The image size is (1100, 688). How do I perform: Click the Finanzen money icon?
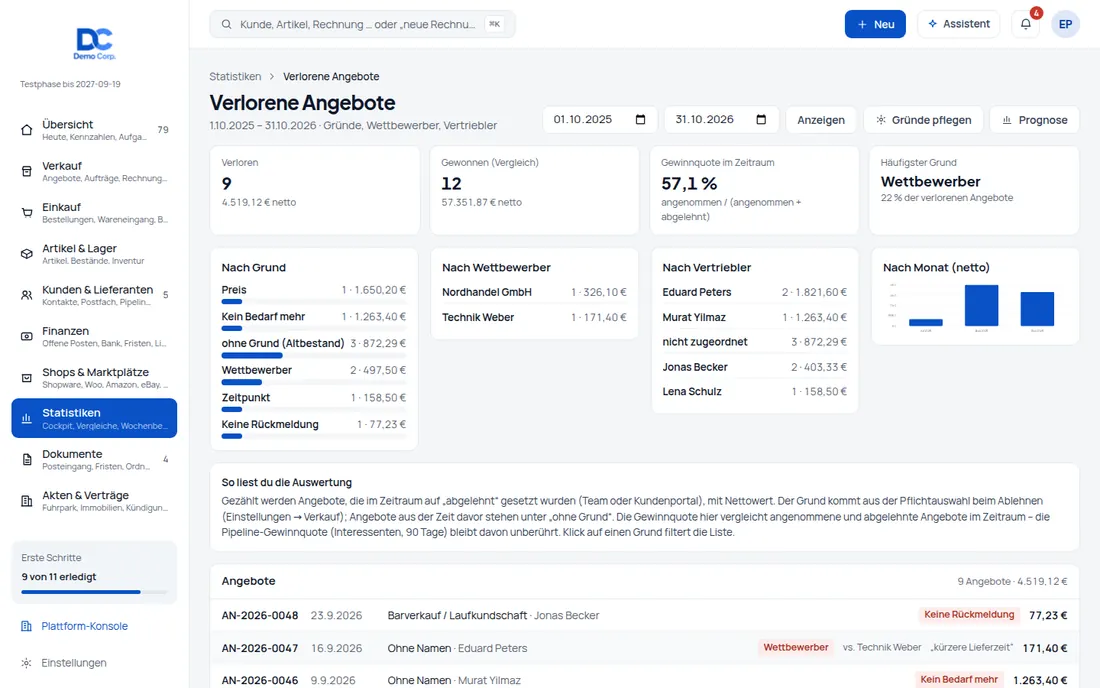click(x=27, y=337)
